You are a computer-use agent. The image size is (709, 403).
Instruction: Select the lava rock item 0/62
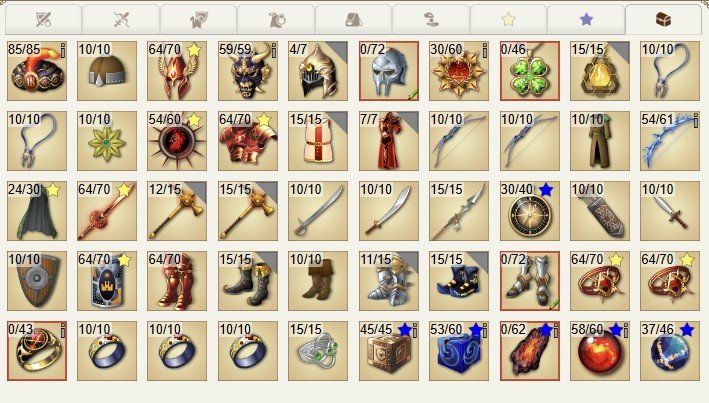529,351
